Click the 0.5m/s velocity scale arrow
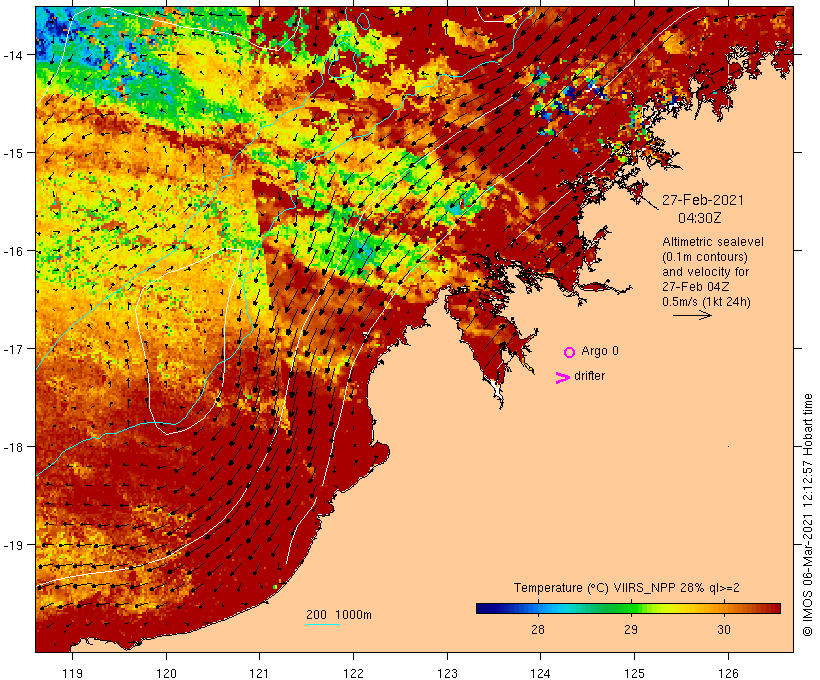 [692, 315]
